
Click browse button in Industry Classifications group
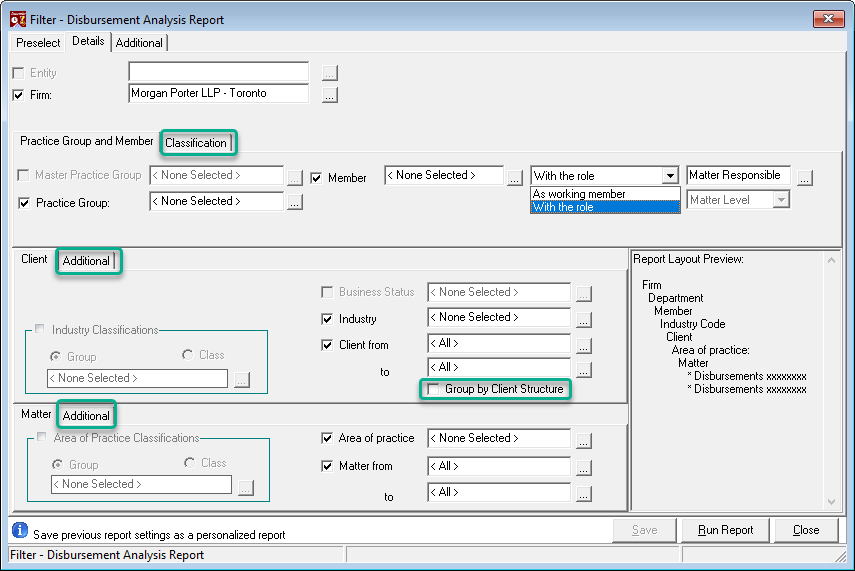[x=242, y=379]
